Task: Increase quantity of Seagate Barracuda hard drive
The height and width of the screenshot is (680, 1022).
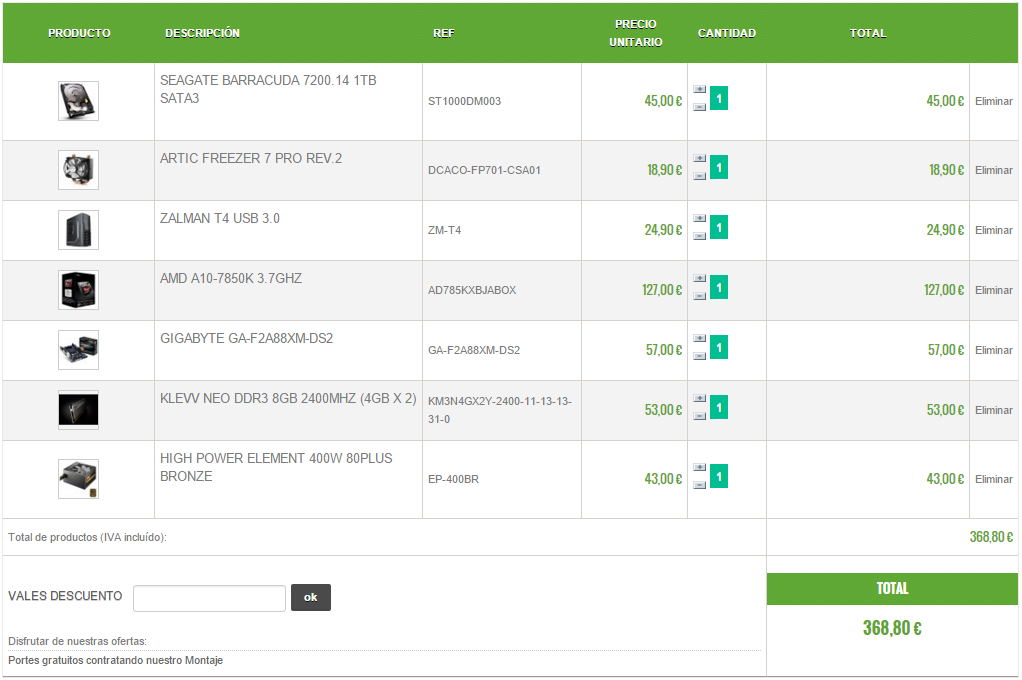Action: pos(699,89)
